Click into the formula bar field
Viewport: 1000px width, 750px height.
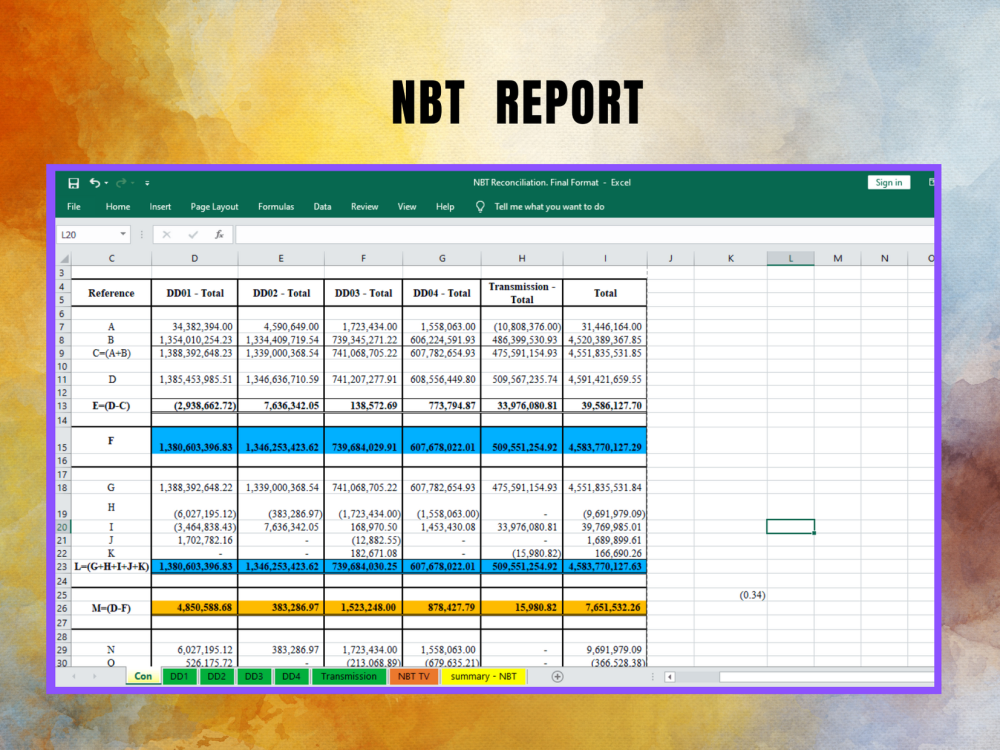(x=584, y=235)
